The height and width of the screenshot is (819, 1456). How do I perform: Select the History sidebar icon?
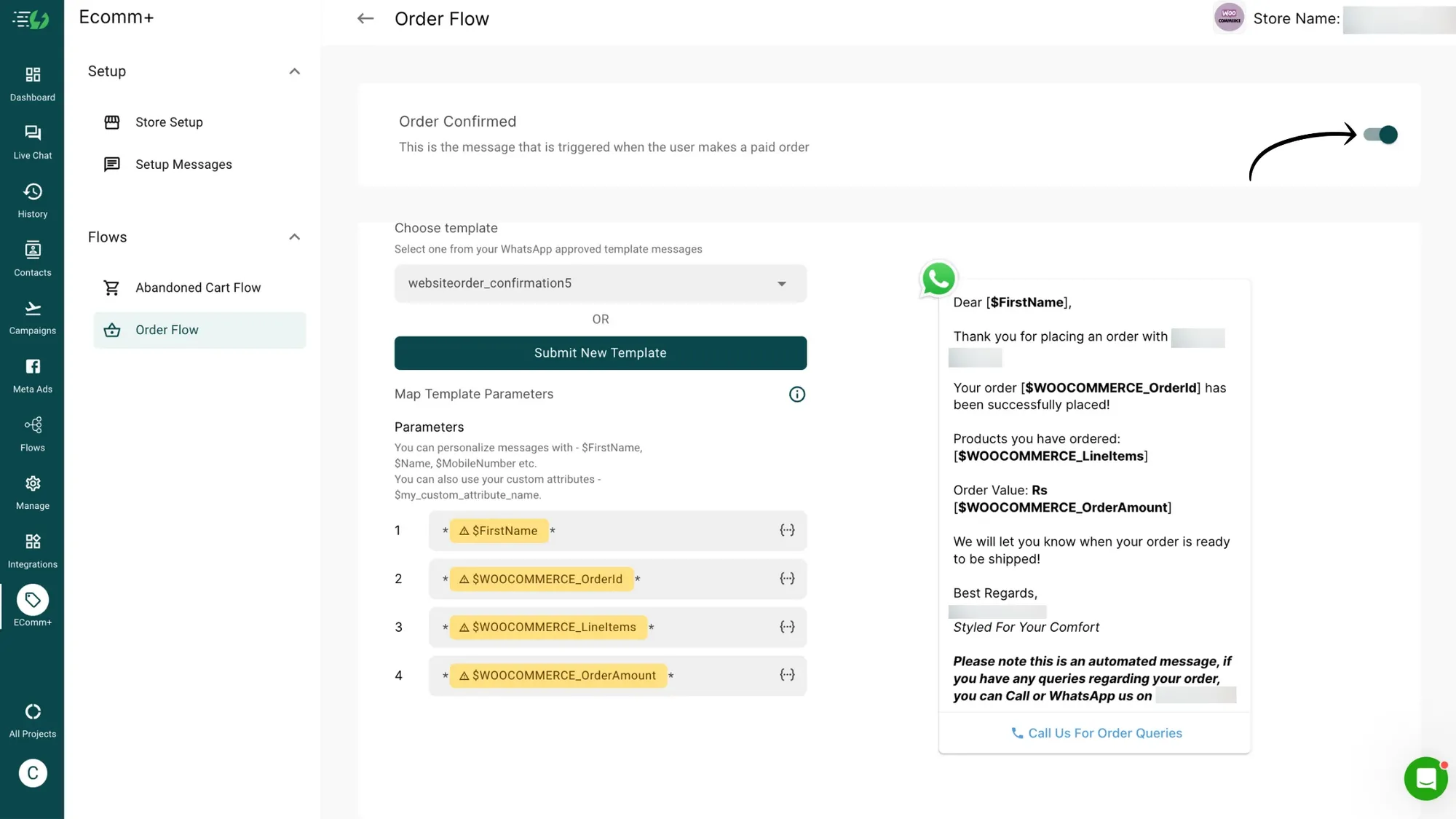tap(32, 199)
